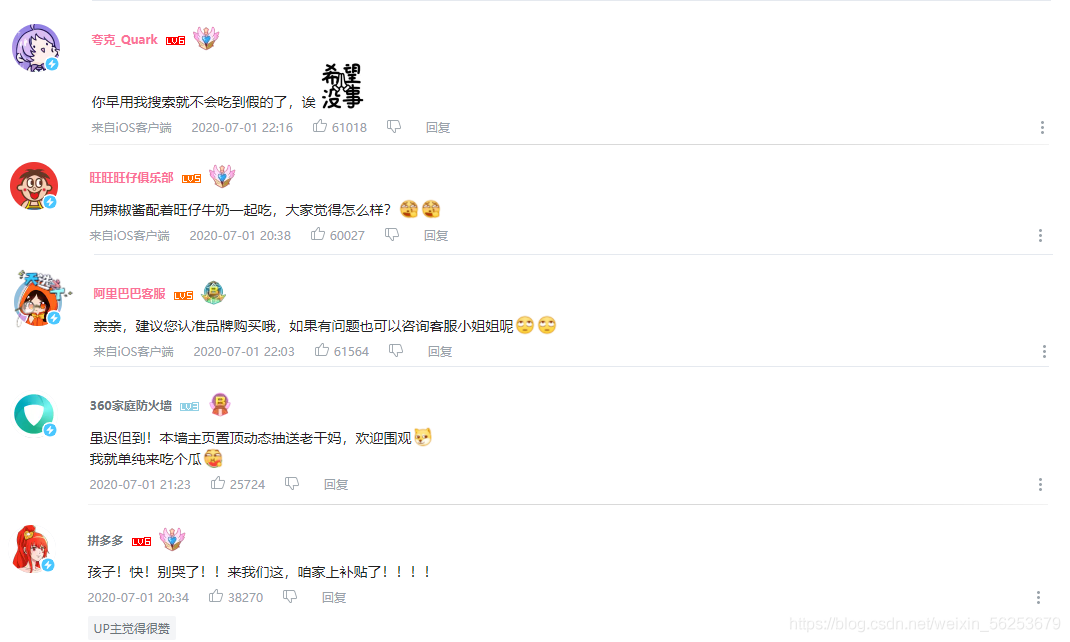
Task: Expand three-dot menu on 拼多多 comment
Action: [x=1039, y=598]
